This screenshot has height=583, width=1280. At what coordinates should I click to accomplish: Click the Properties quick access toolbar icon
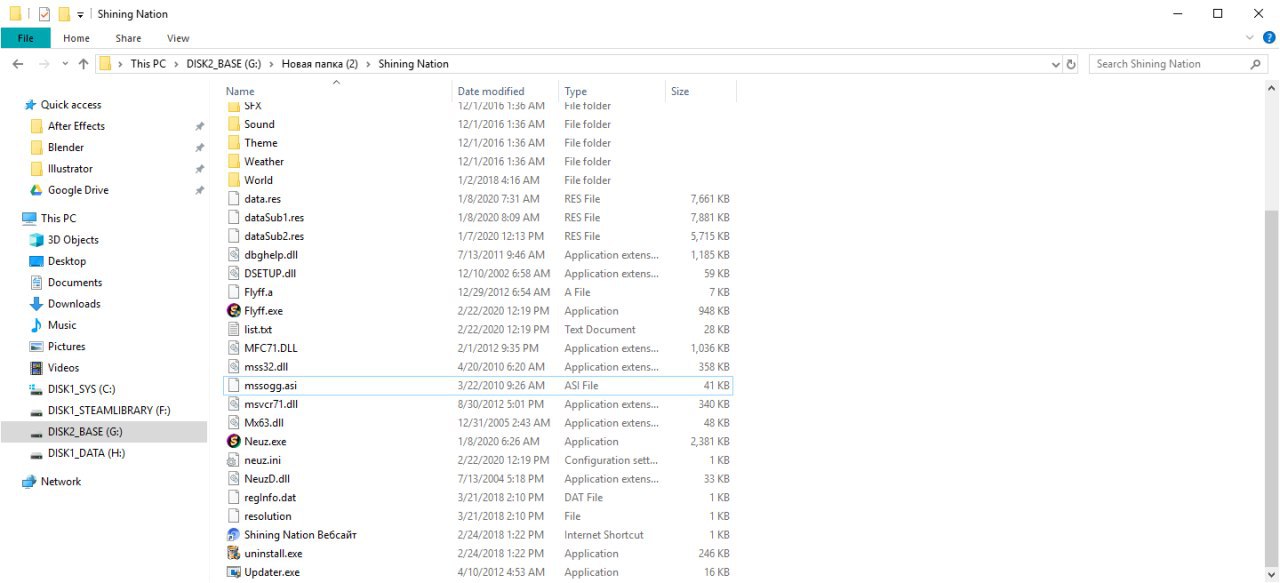coord(44,14)
